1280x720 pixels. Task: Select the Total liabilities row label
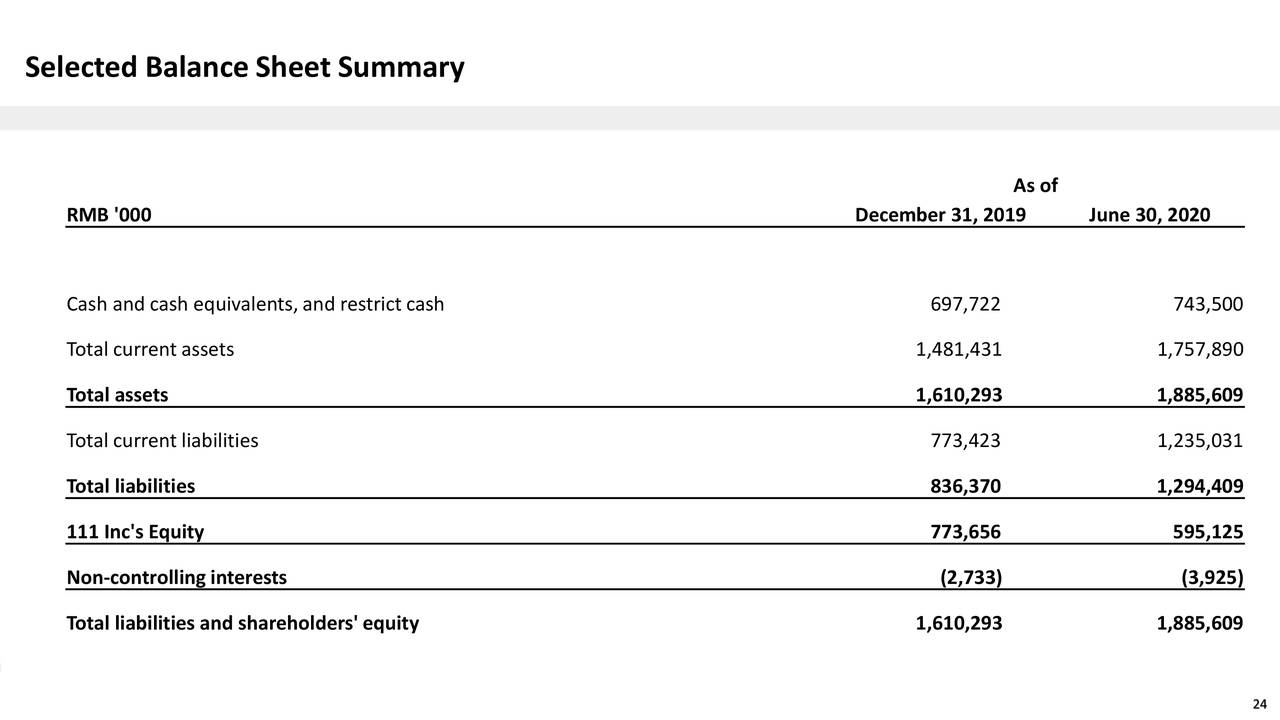(x=130, y=486)
